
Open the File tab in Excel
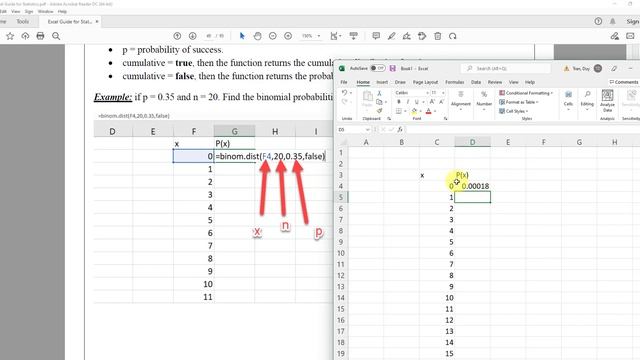[x=344, y=82]
